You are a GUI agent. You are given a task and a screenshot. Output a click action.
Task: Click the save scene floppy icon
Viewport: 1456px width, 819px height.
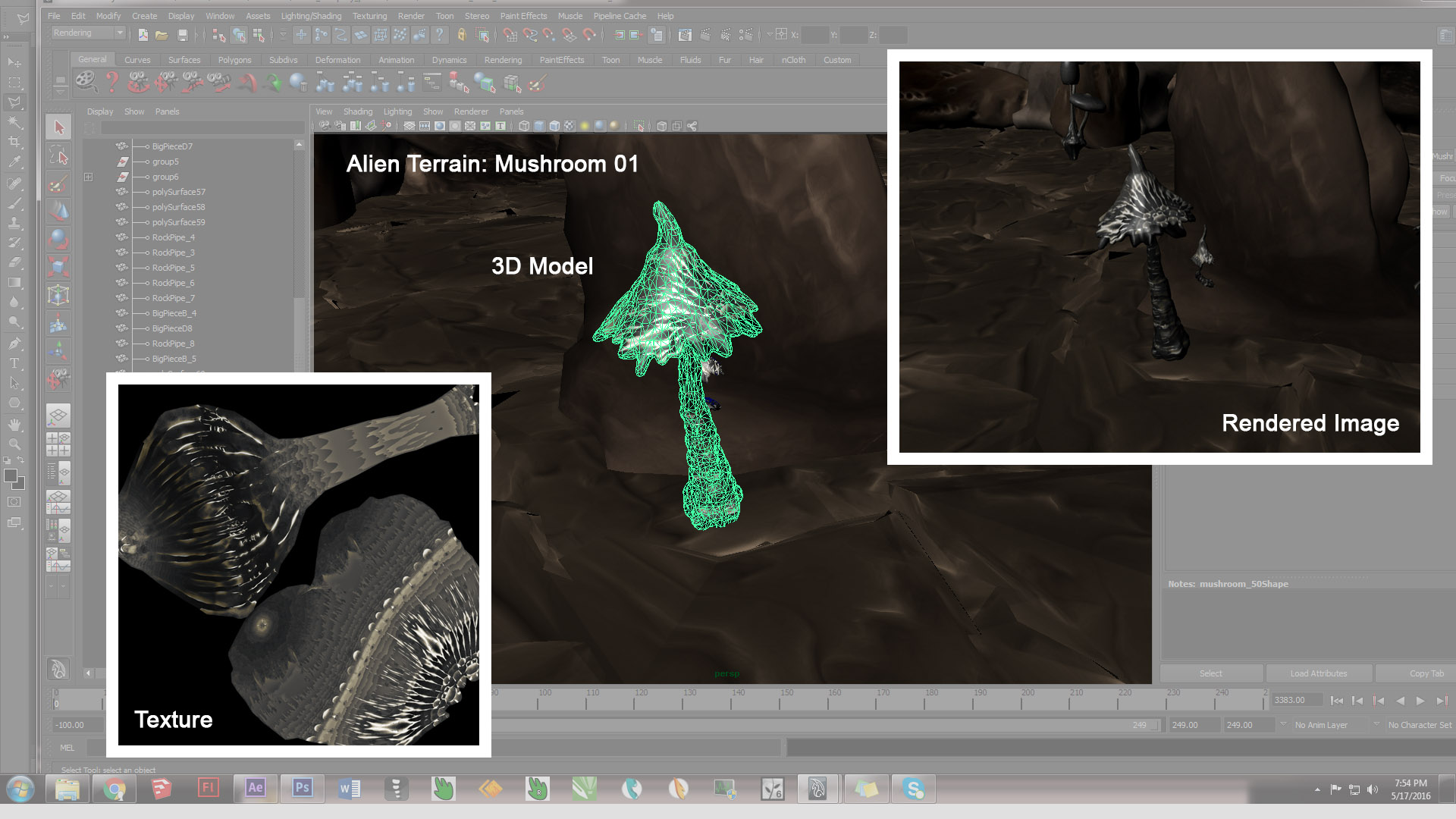pos(183,35)
